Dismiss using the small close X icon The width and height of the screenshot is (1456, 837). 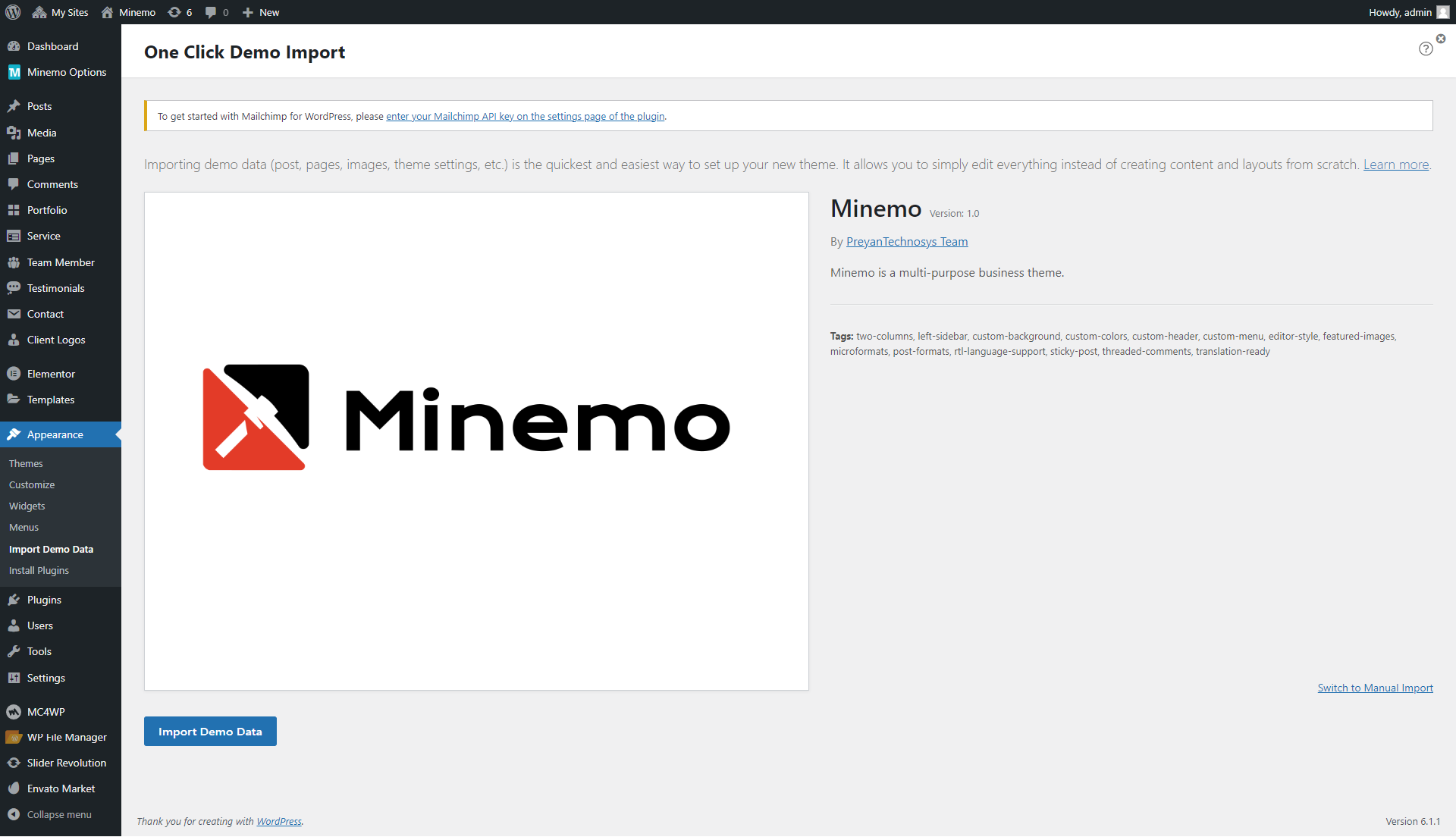click(x=1441, y=39)
